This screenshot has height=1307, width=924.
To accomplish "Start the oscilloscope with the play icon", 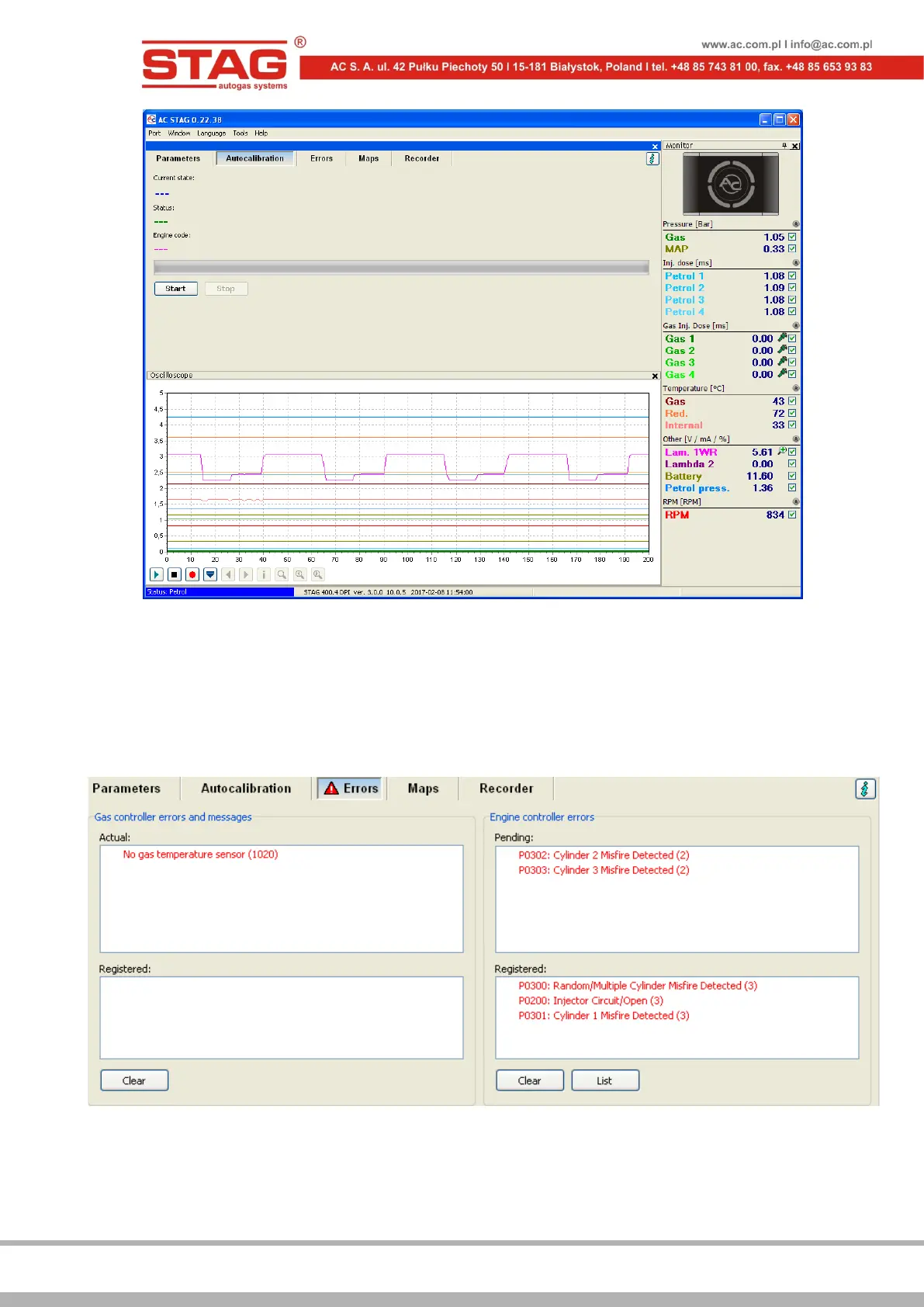I will (156, 574).
